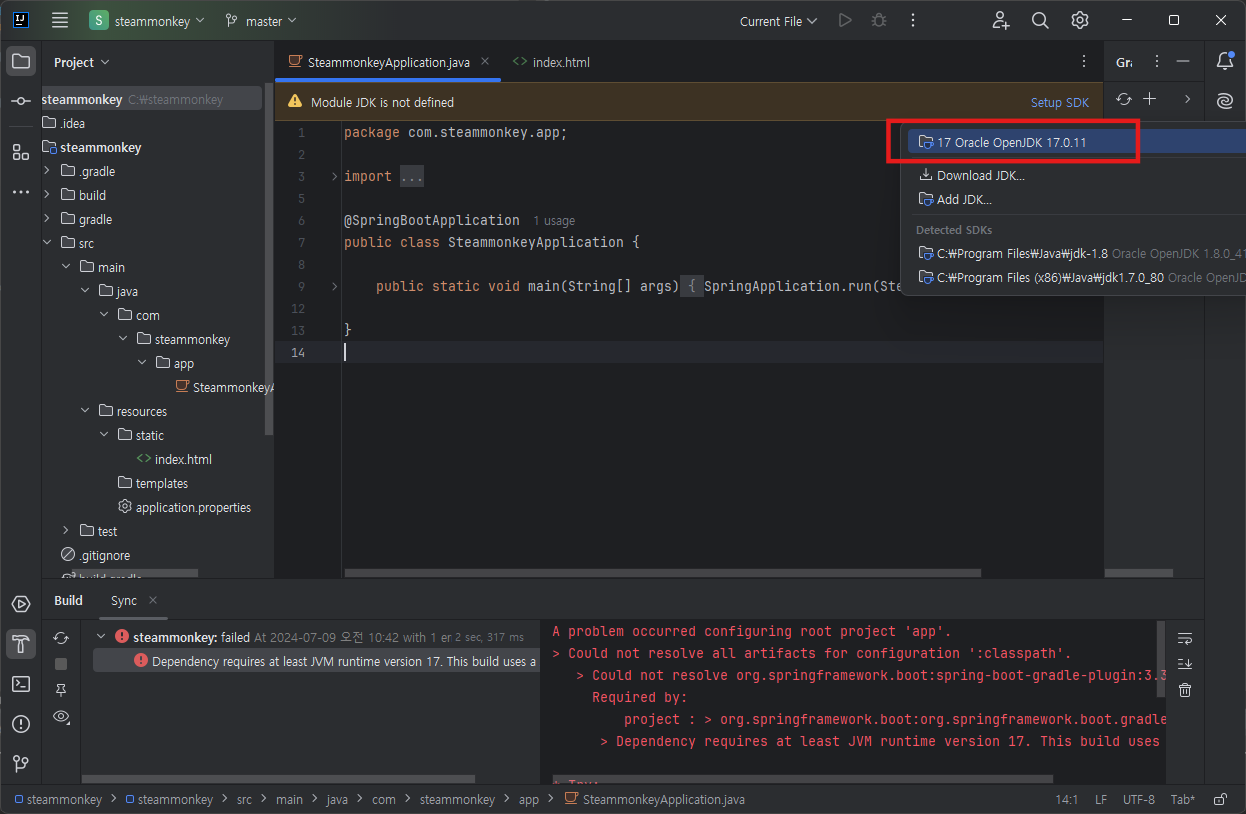Click the Debug bug icon
1246x814 pixels.
coord(879,20)
